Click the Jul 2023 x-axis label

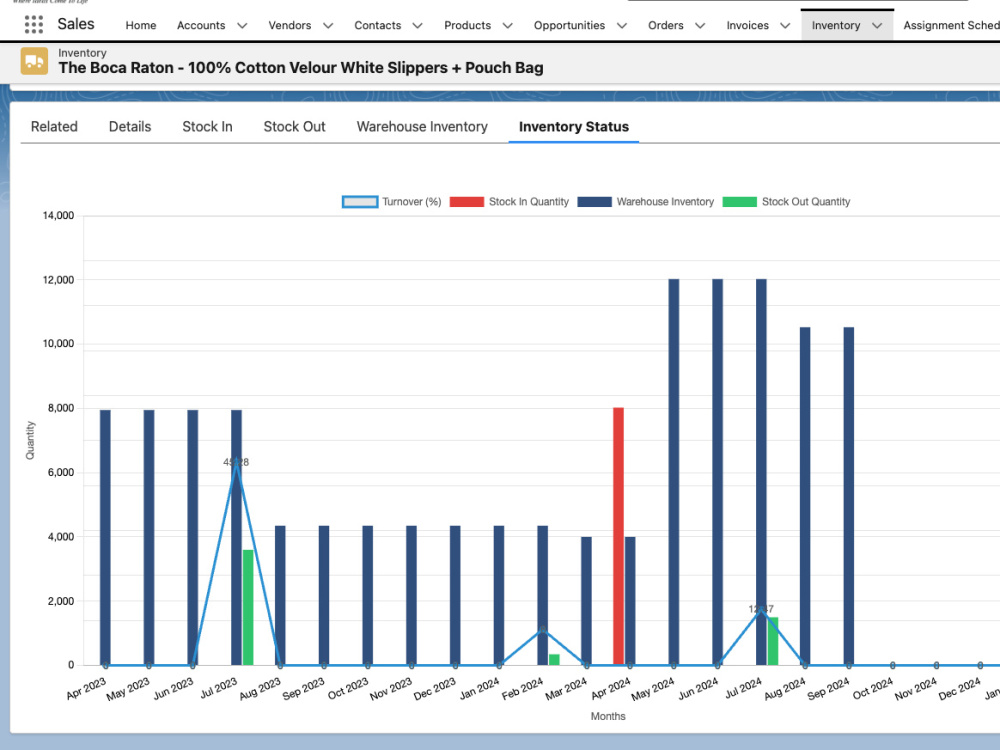219,689
